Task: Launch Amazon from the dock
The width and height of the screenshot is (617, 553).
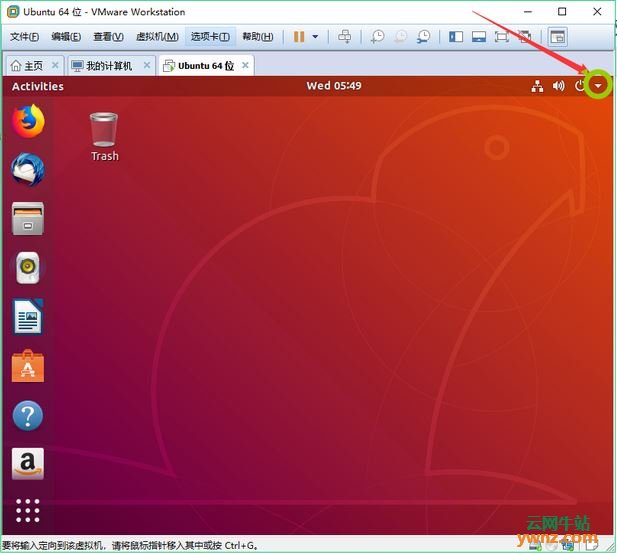Action: (28, 464)
